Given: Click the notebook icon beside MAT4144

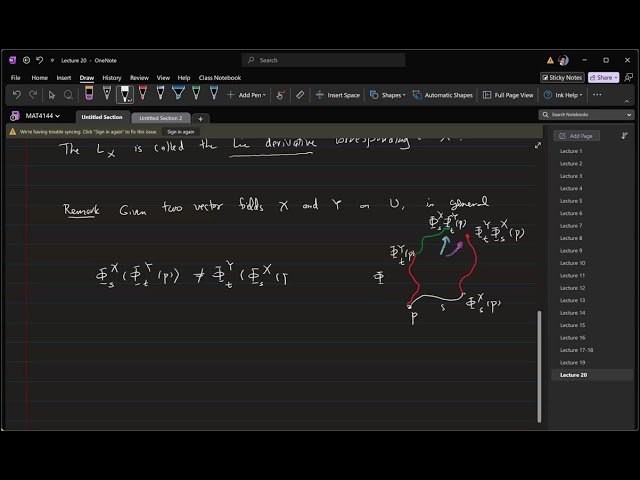Looking at the screenshot, I should (x=15, y=116).
